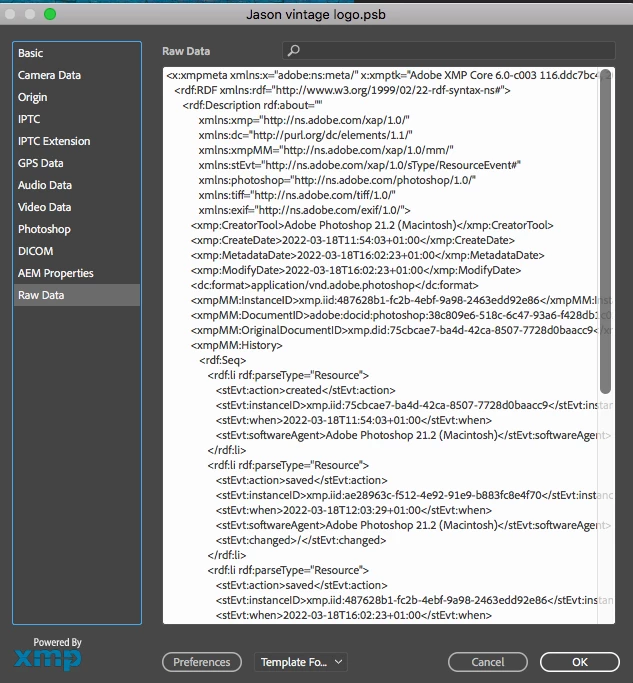
Task: Select Raw Data sidebar entry
Action: click(77, 295)
